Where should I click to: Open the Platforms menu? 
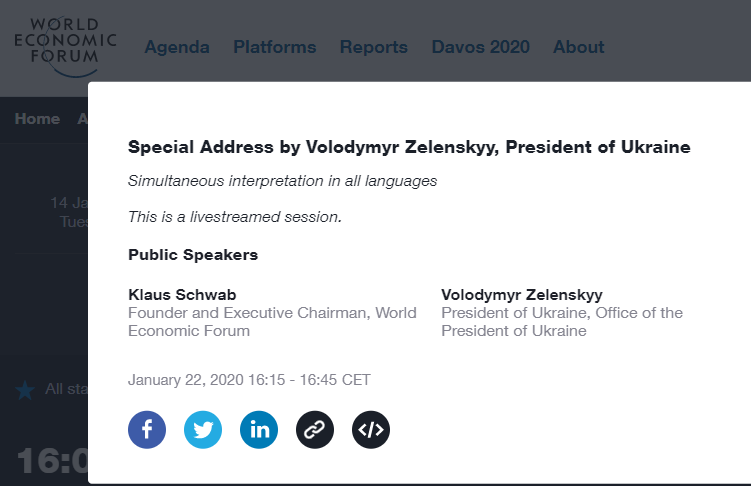click(x=274, y=47)
